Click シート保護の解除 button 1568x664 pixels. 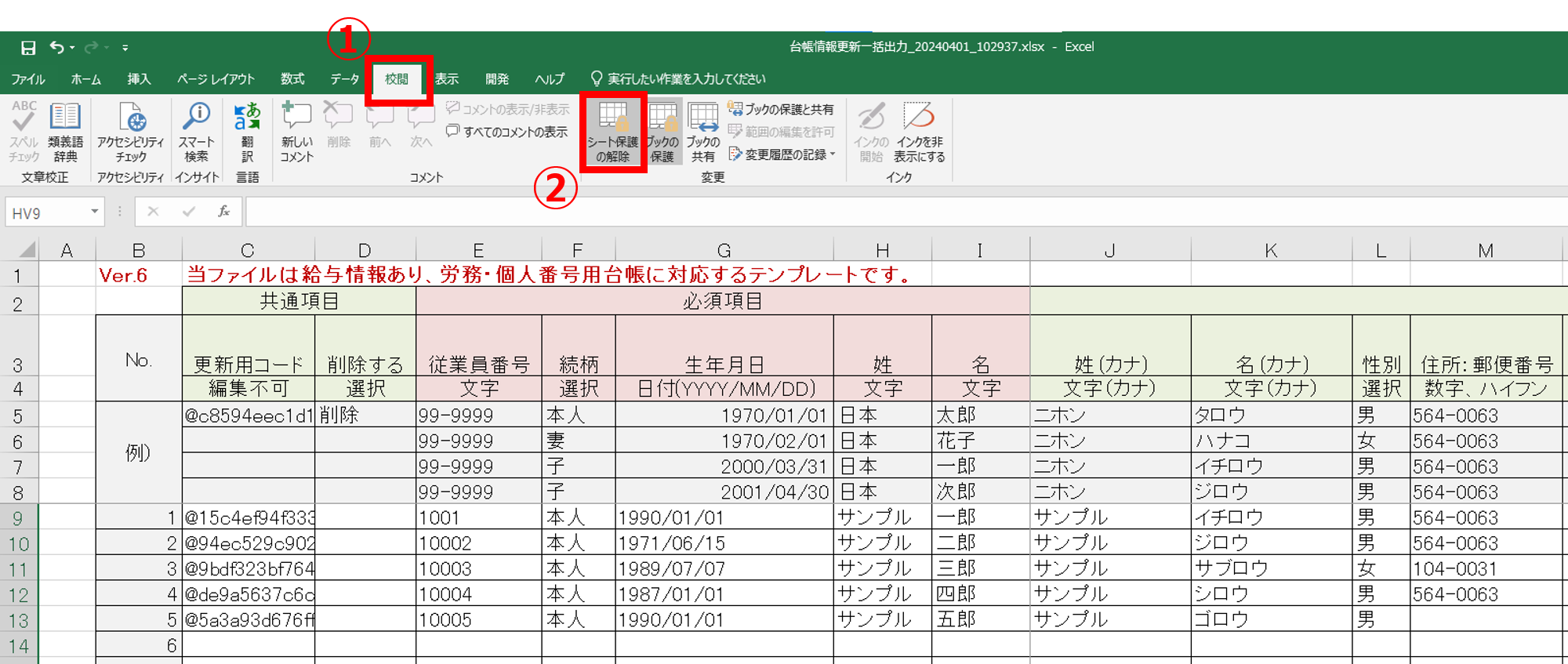coord(613,132)
